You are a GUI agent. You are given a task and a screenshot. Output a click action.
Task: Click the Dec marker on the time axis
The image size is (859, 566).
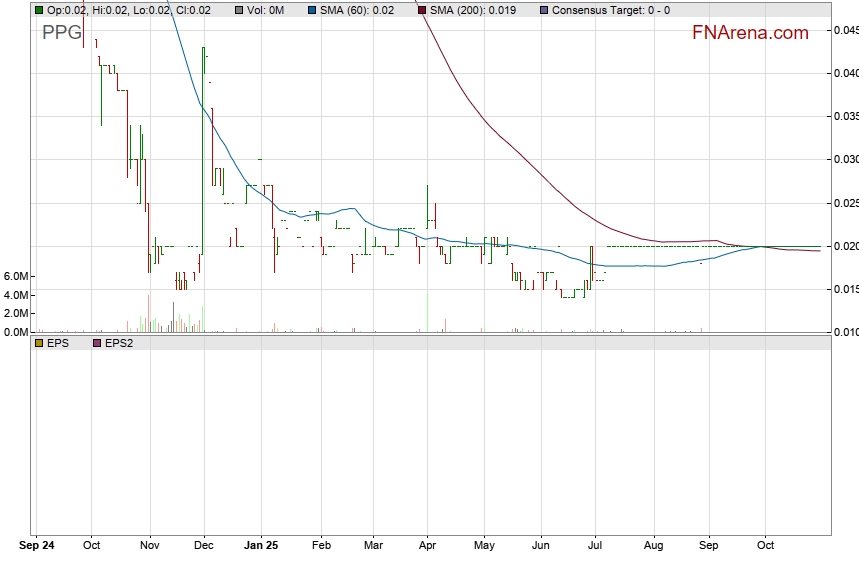pos(204,547)
